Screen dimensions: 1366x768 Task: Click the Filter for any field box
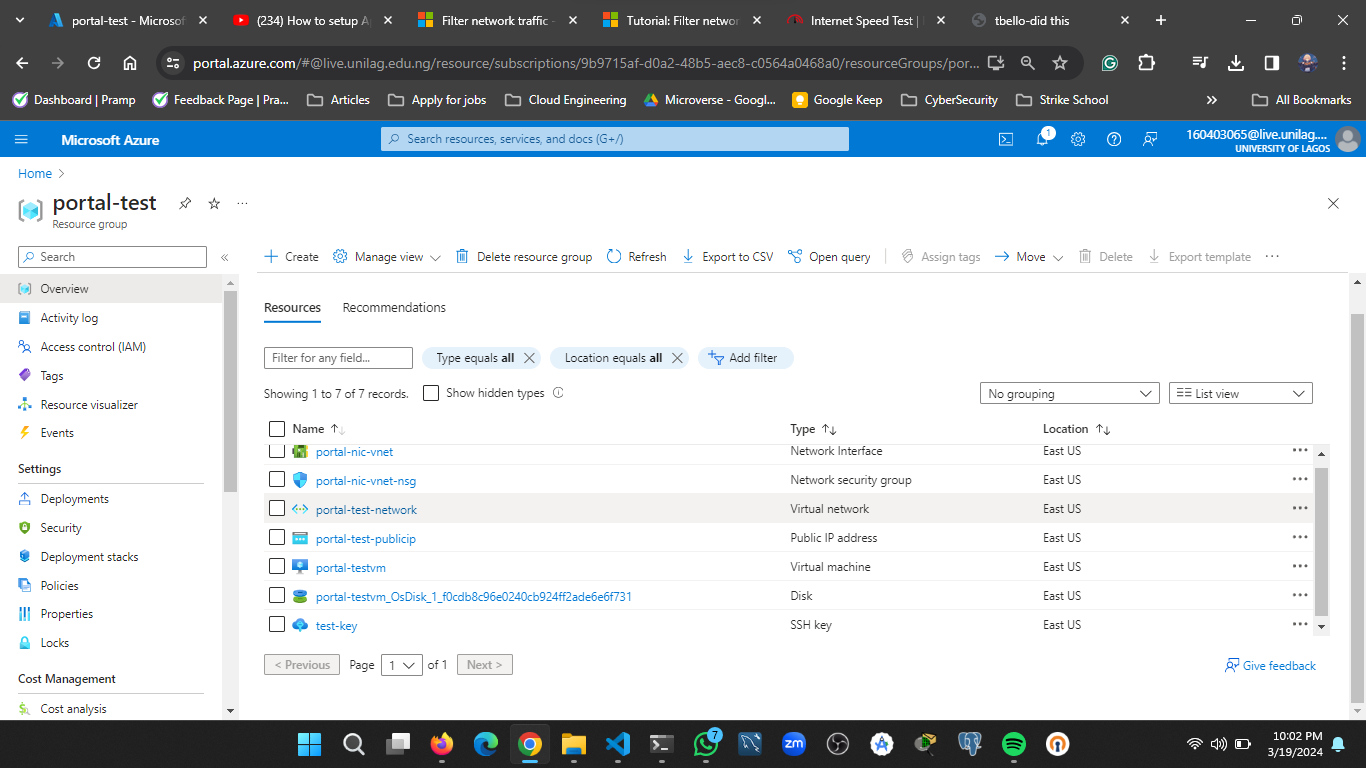(x=338, y=358)
